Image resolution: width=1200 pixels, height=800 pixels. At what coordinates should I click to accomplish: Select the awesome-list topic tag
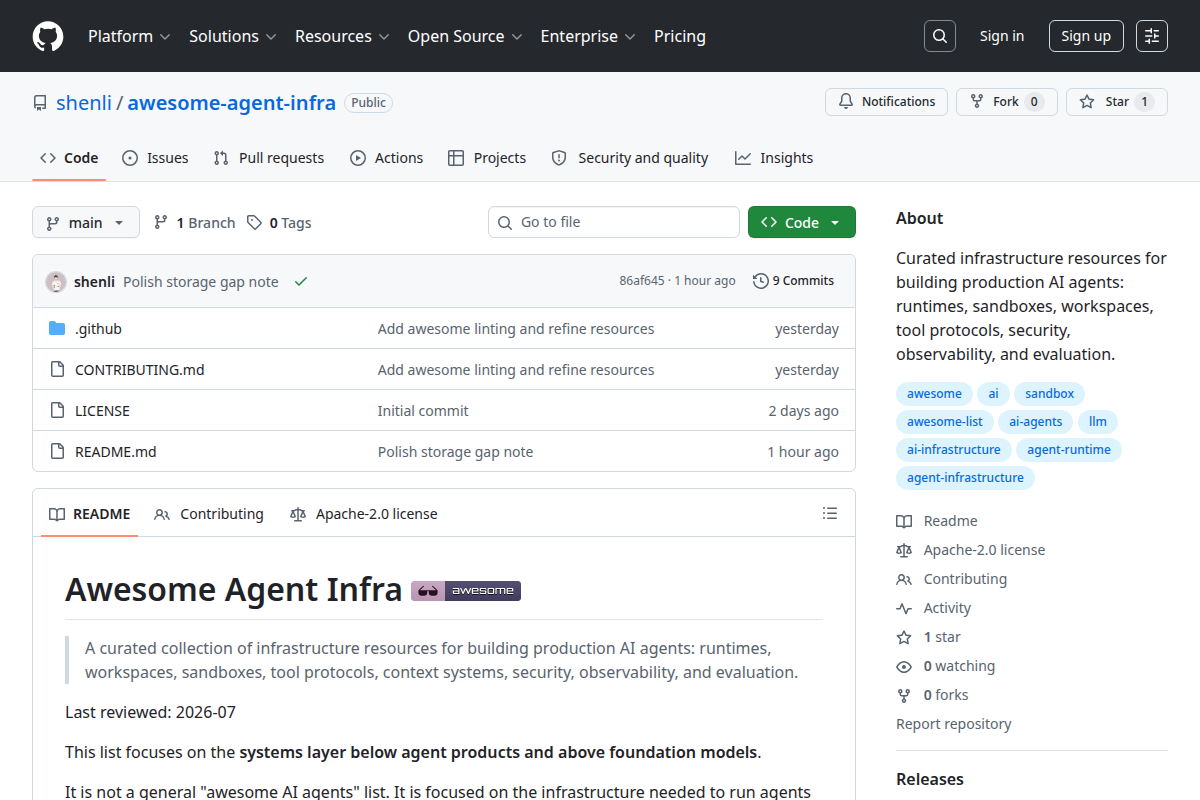(x=945, y=422)
